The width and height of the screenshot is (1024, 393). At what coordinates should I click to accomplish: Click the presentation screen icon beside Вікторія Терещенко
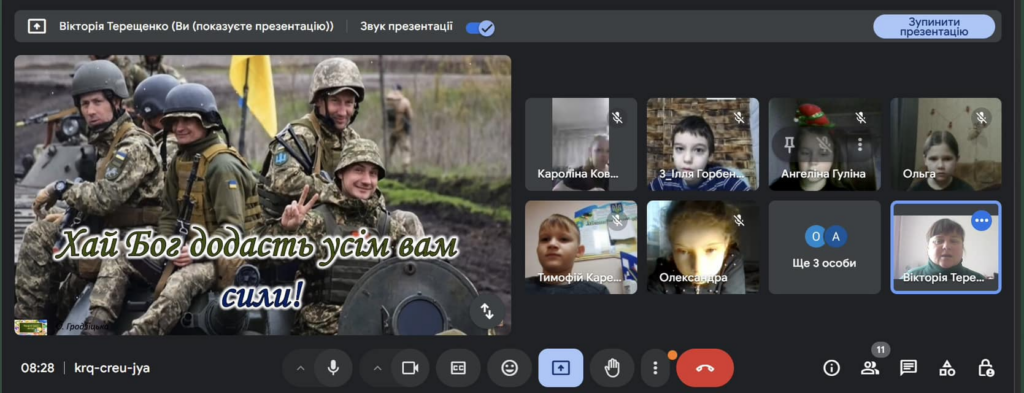click(37, 27)
